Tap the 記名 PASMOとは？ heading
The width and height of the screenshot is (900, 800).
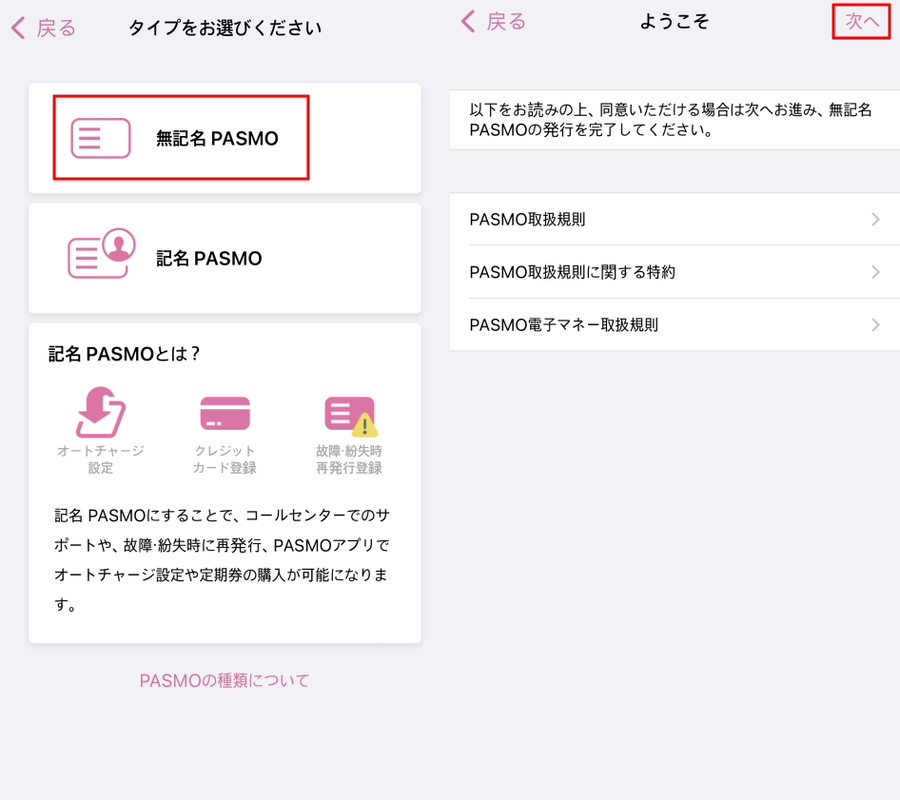124,354
